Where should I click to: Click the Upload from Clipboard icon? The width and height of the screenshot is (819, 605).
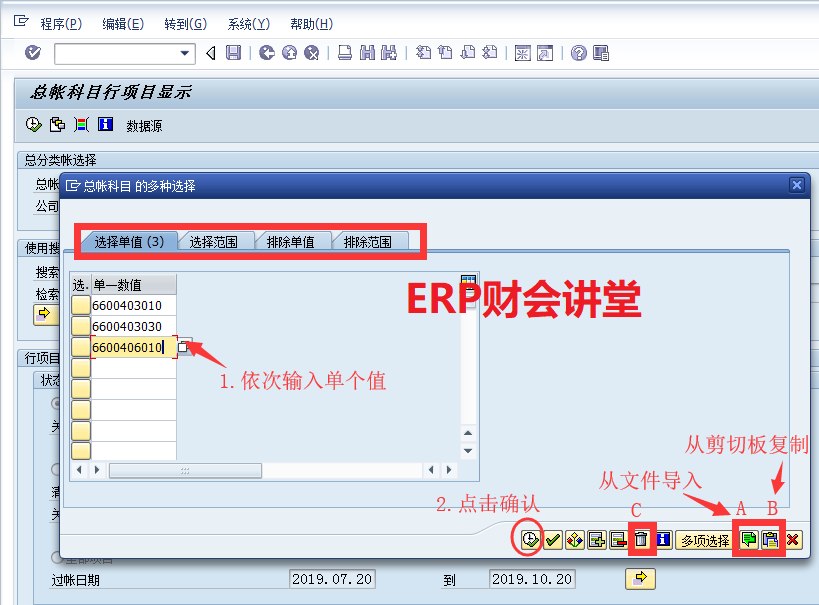pyautogui.click(x=770, y=539)
